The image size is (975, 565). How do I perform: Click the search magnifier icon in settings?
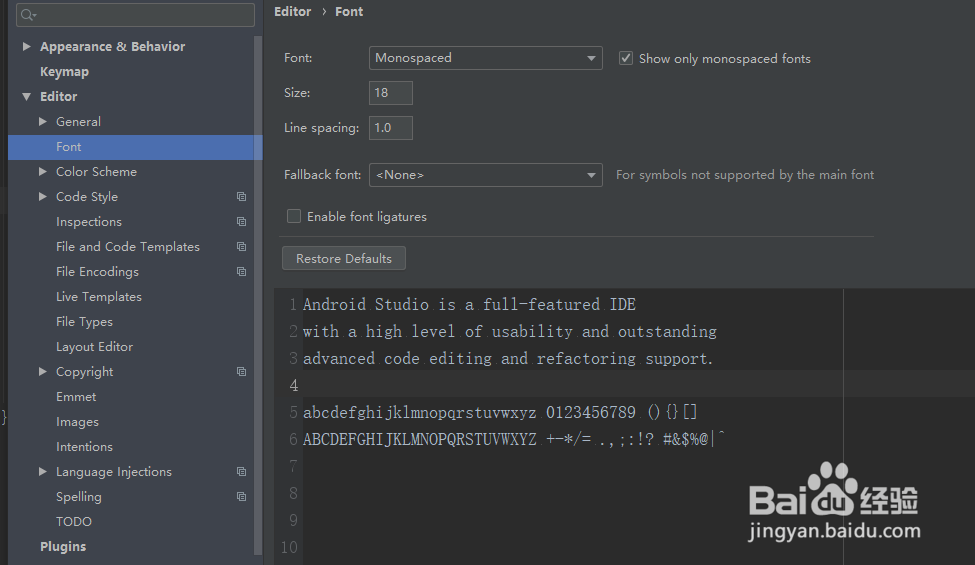coord(27,15)
